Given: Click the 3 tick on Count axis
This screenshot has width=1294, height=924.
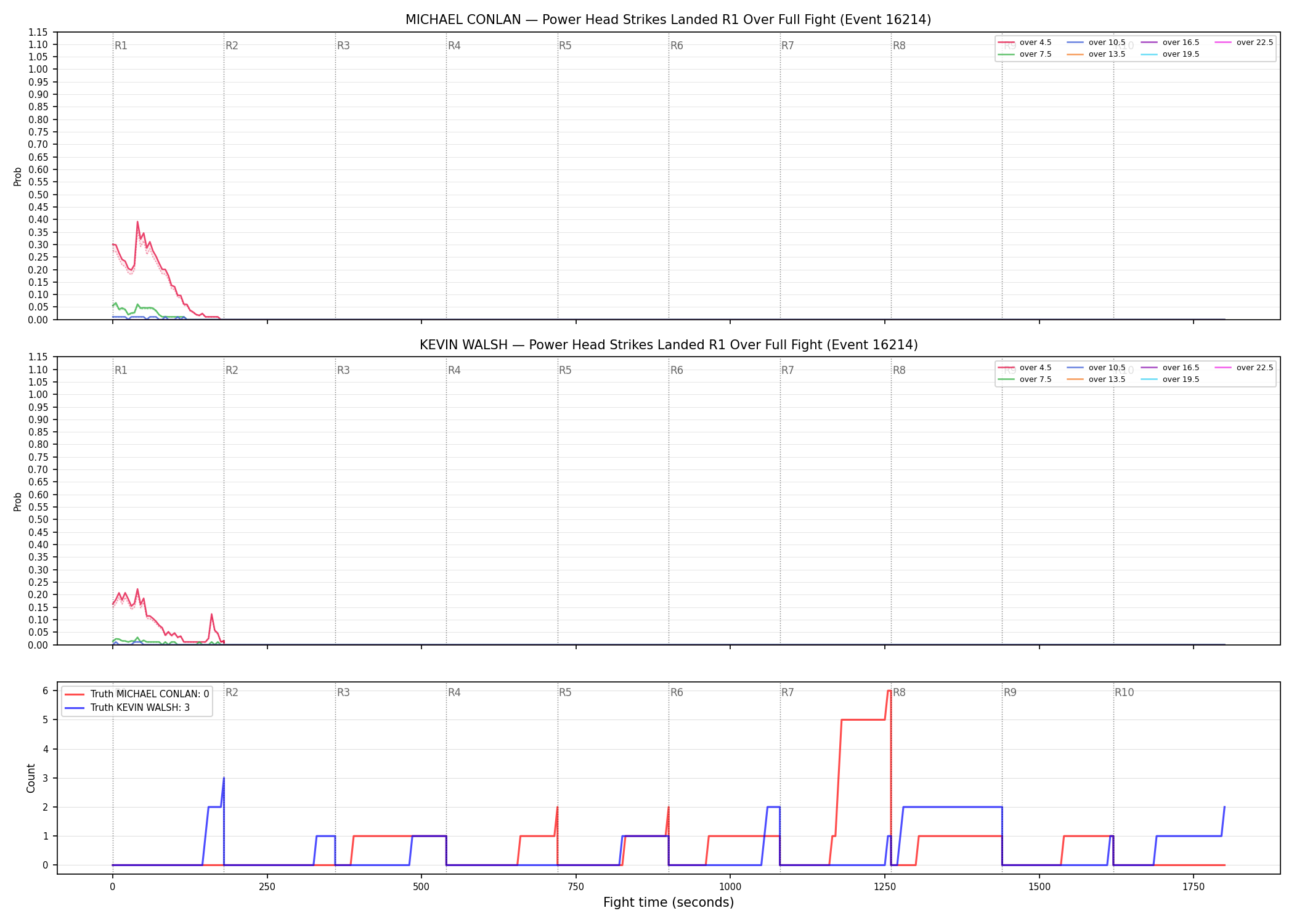Looking at the screenshot, I should (45, 778).
